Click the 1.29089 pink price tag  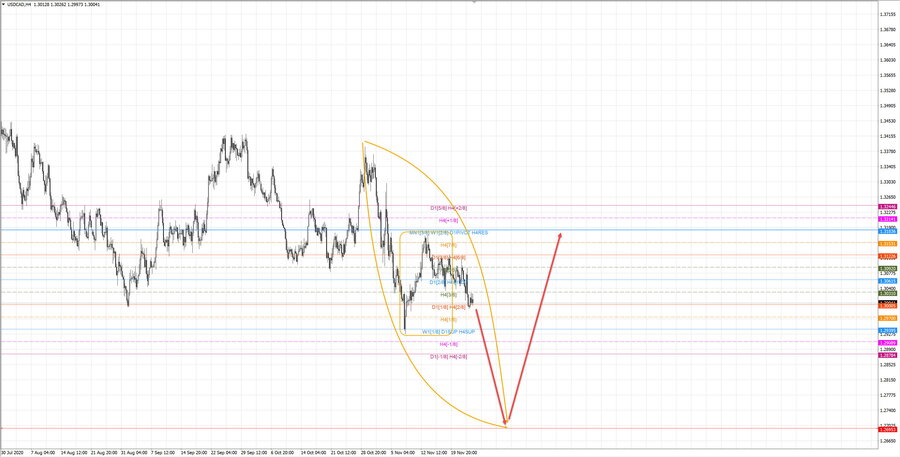(x=889, y=343)
